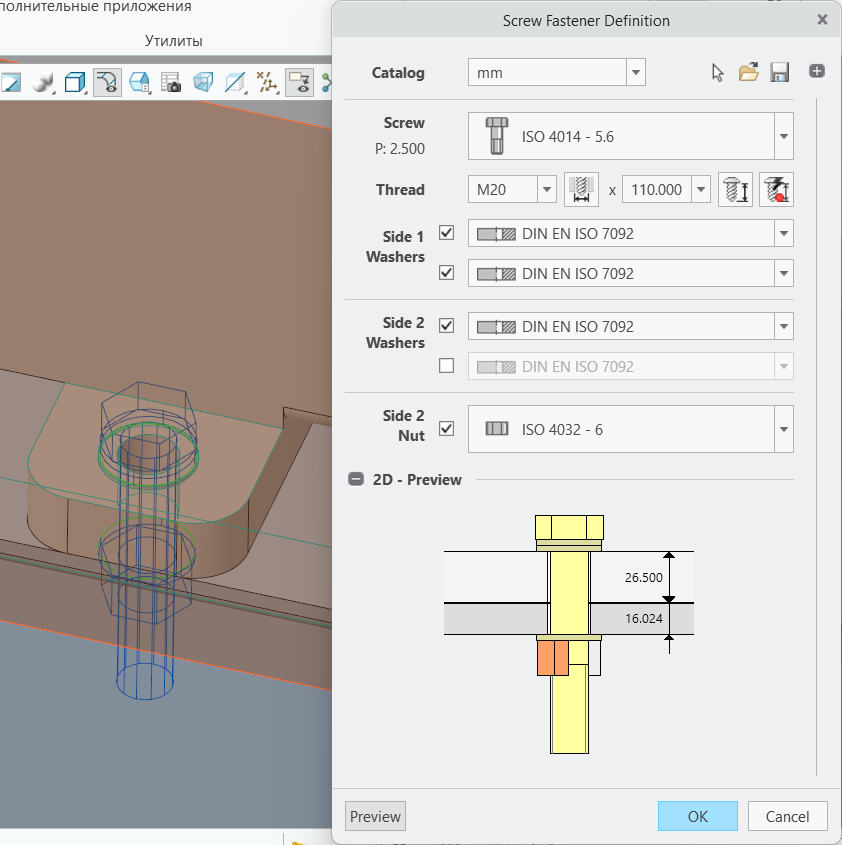Uncheck the second Side 1 washer checkbox
842x845 pixels.
click(x=446, y=273)
